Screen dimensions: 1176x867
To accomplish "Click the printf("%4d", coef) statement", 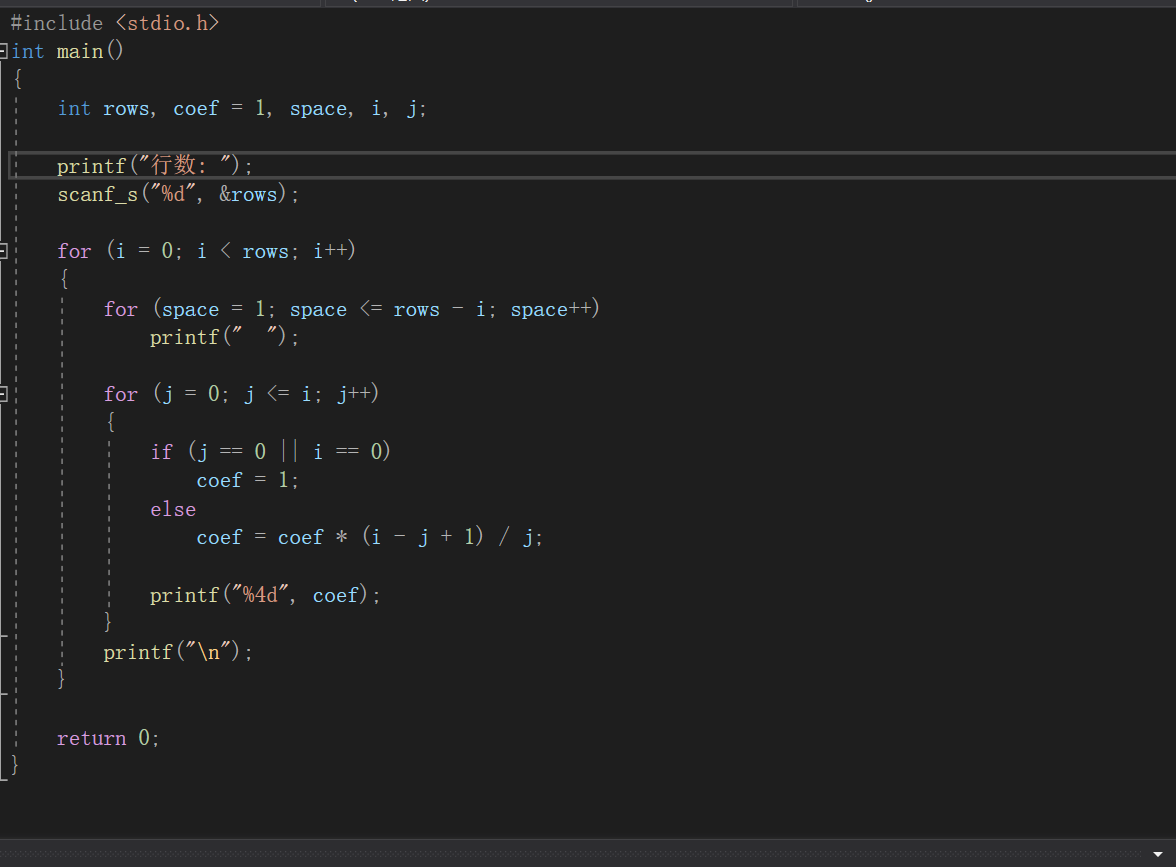I will [265, 595].
